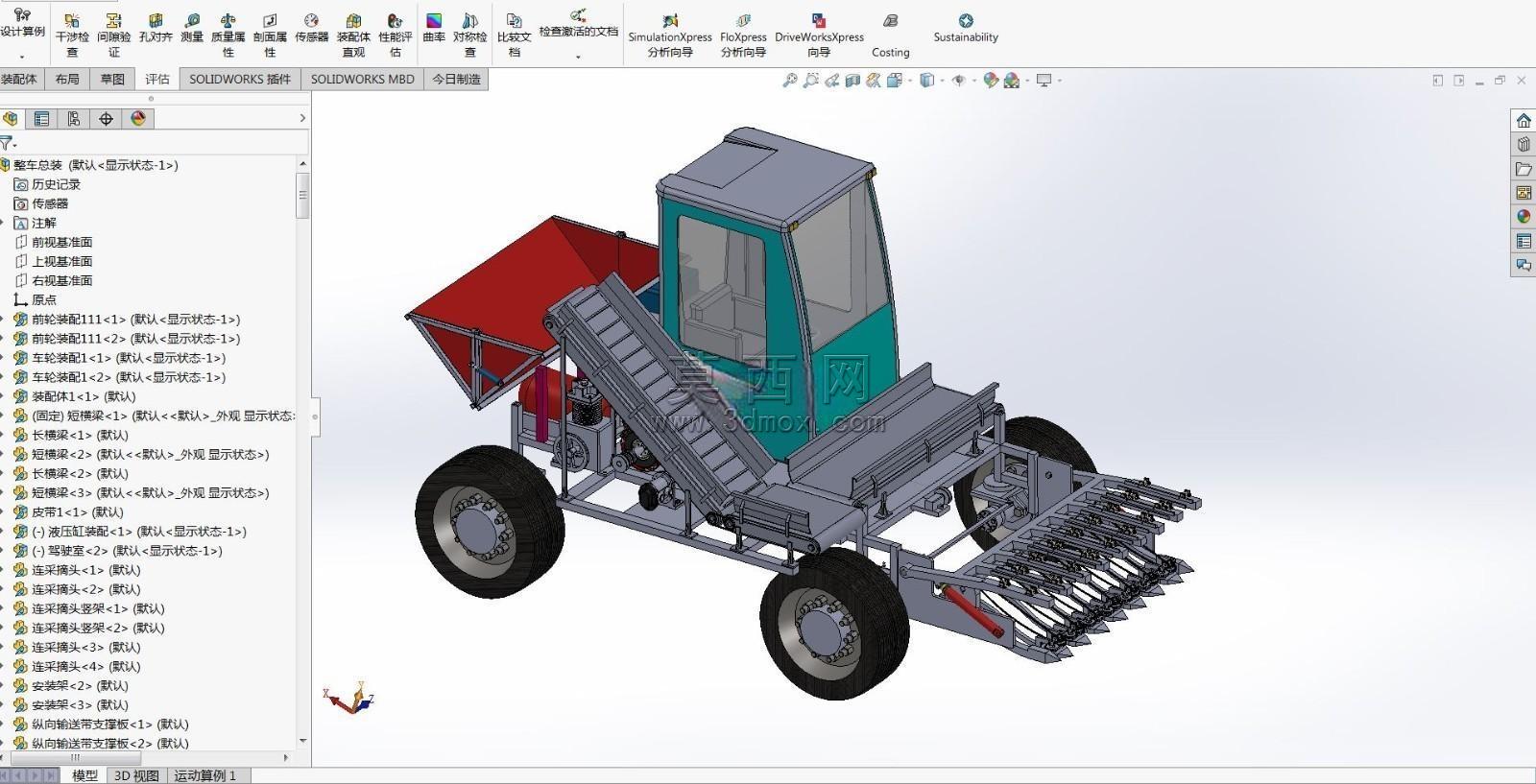The image size is (1536, 784).
Task: Expand the feature manager panel chevron
Action: pyautogui.click(x=302, y=118)
